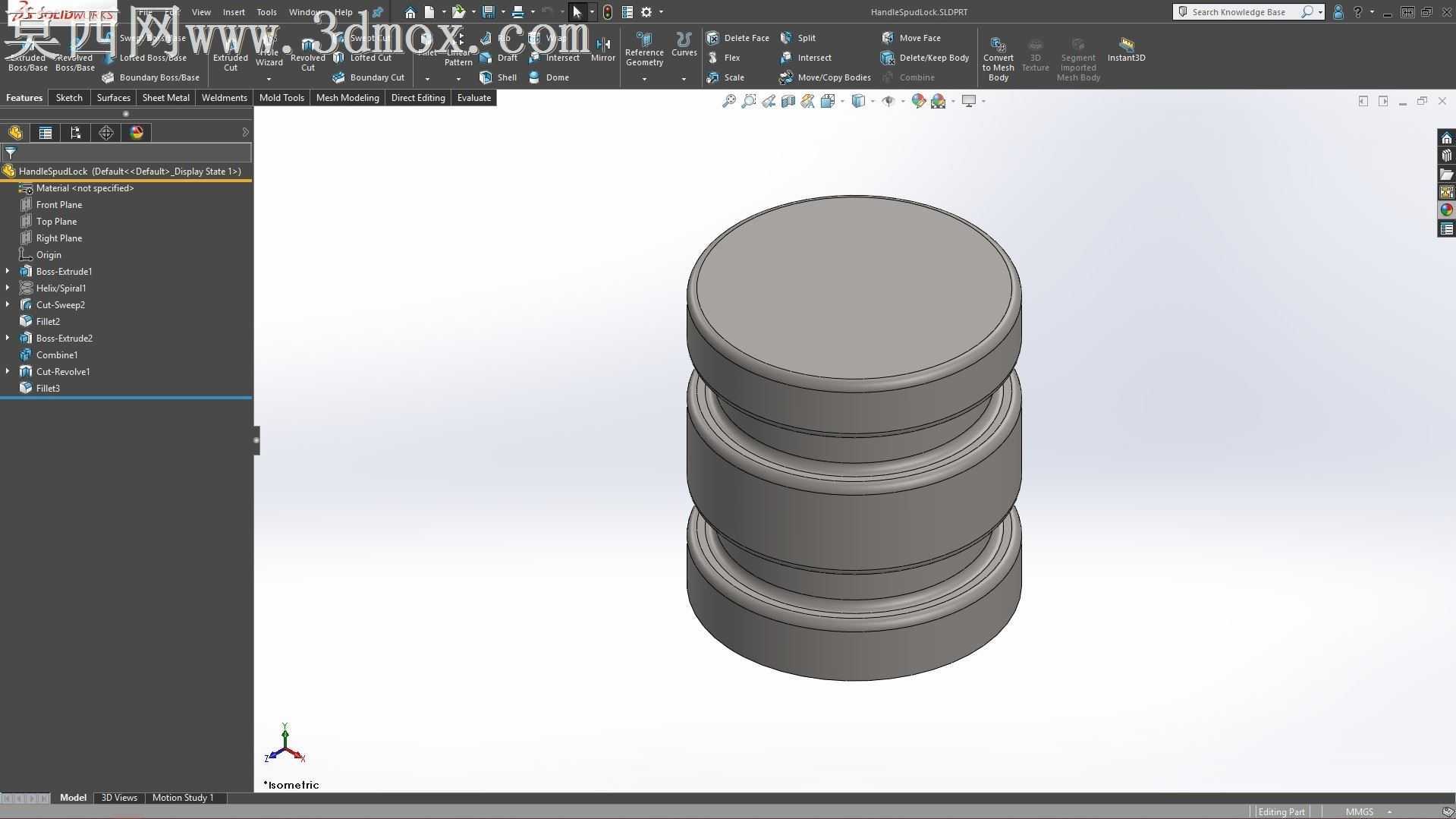Switch to the Surfaces tab
1456x819 pixels.
click(x=114, y=98)
